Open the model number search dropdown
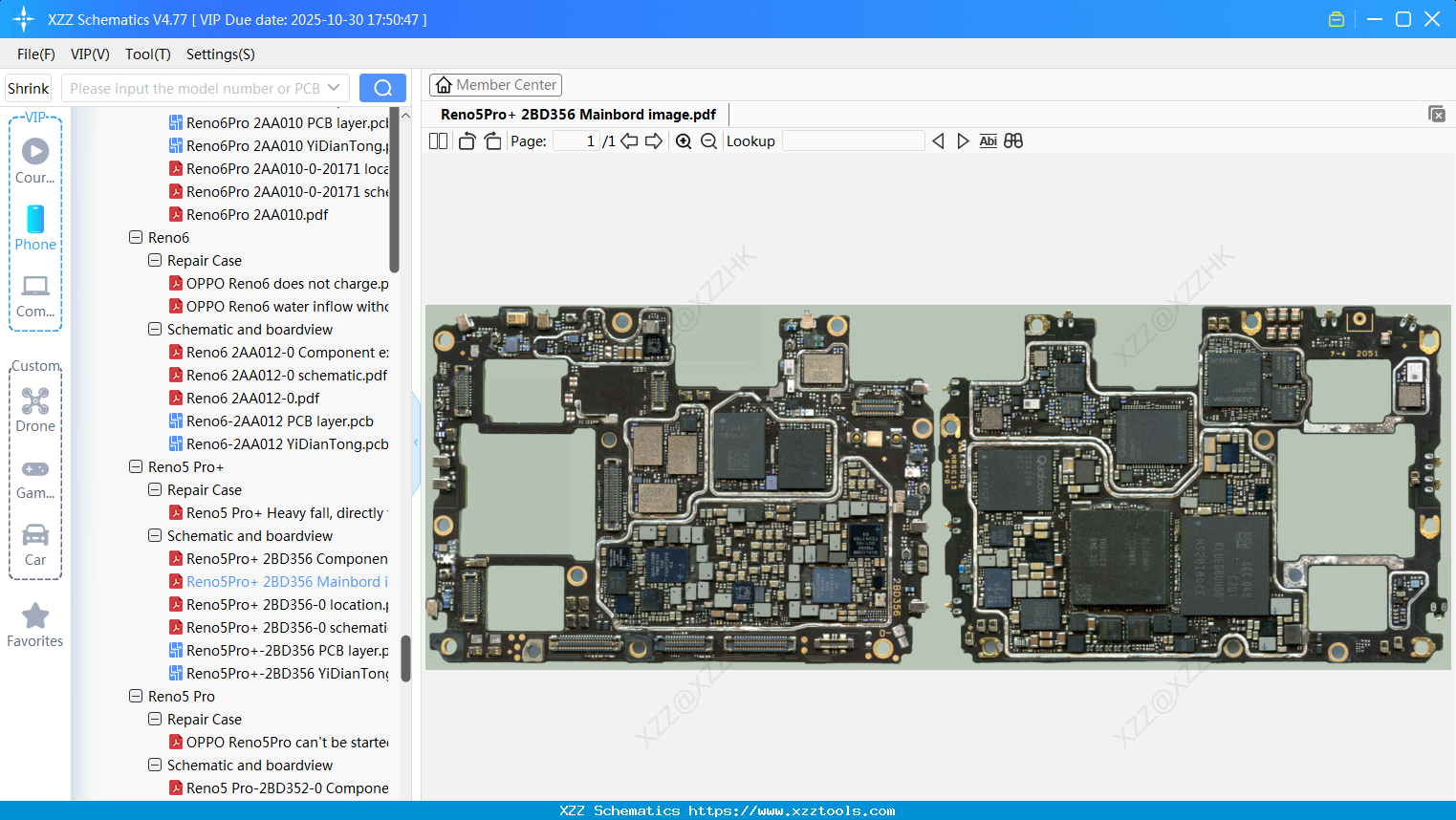Viewport: 1456px width, 820px height. click(333, 87)
